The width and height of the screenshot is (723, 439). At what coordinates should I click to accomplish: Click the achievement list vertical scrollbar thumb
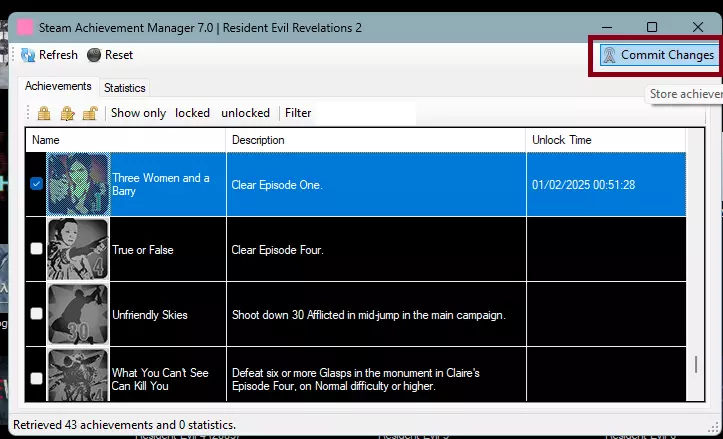point(696,365)
